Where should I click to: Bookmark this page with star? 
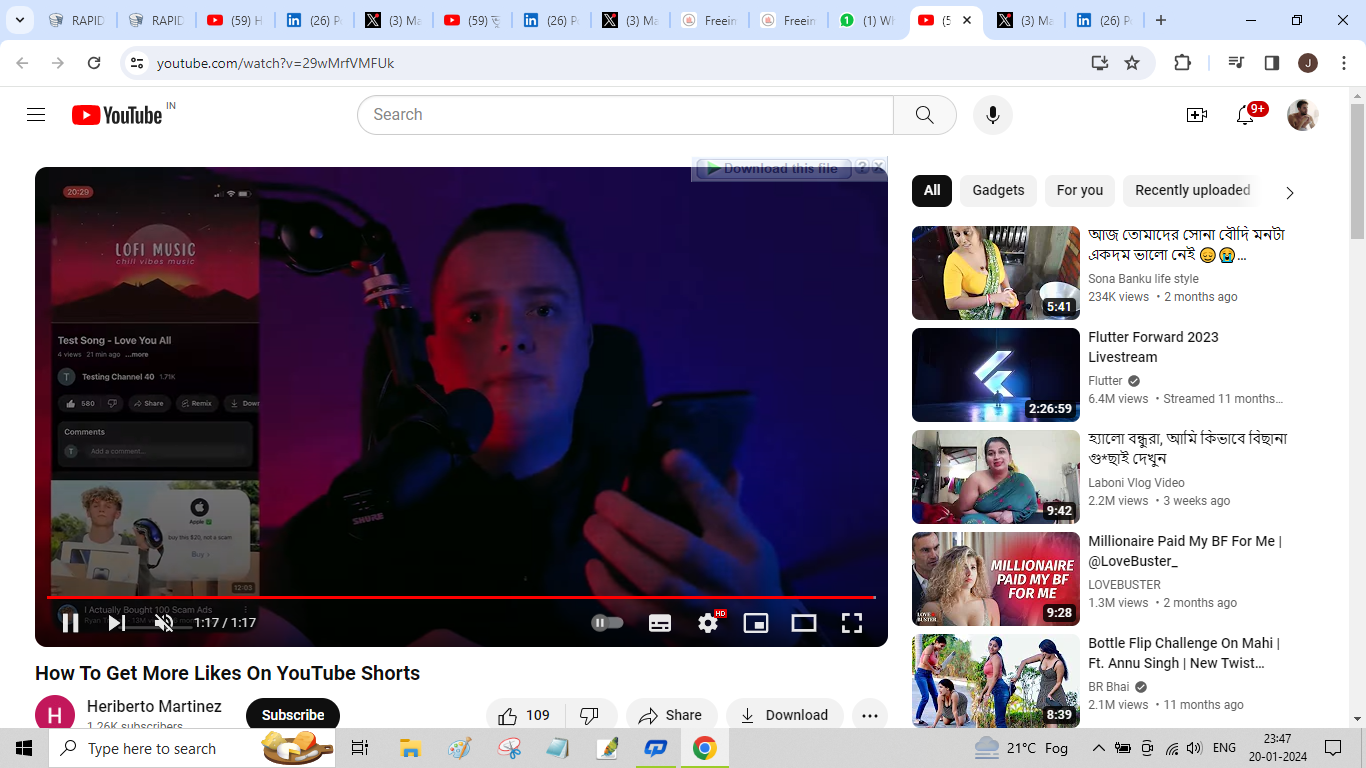click(x=1132, y=63)
